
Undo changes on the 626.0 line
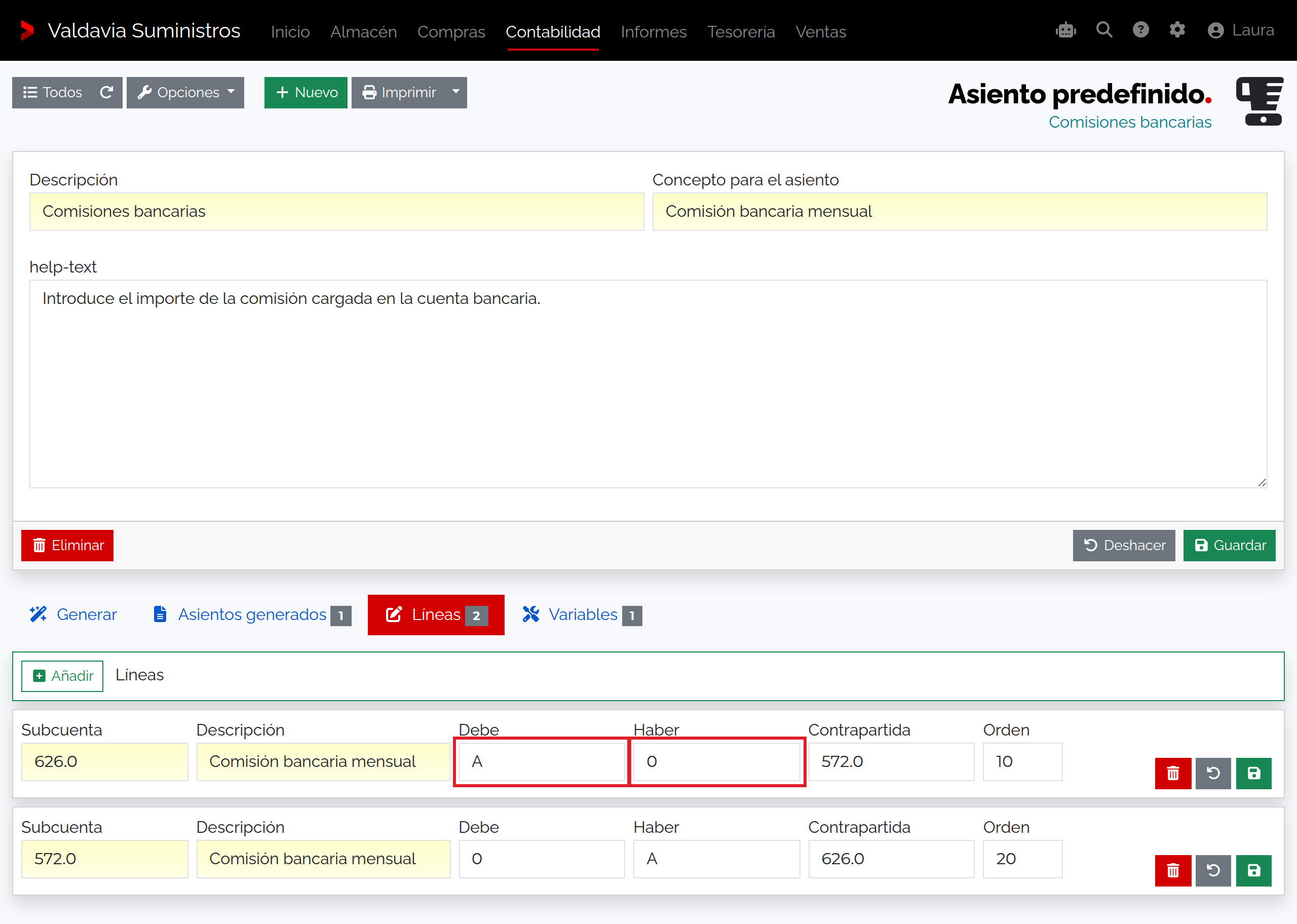1213,773
